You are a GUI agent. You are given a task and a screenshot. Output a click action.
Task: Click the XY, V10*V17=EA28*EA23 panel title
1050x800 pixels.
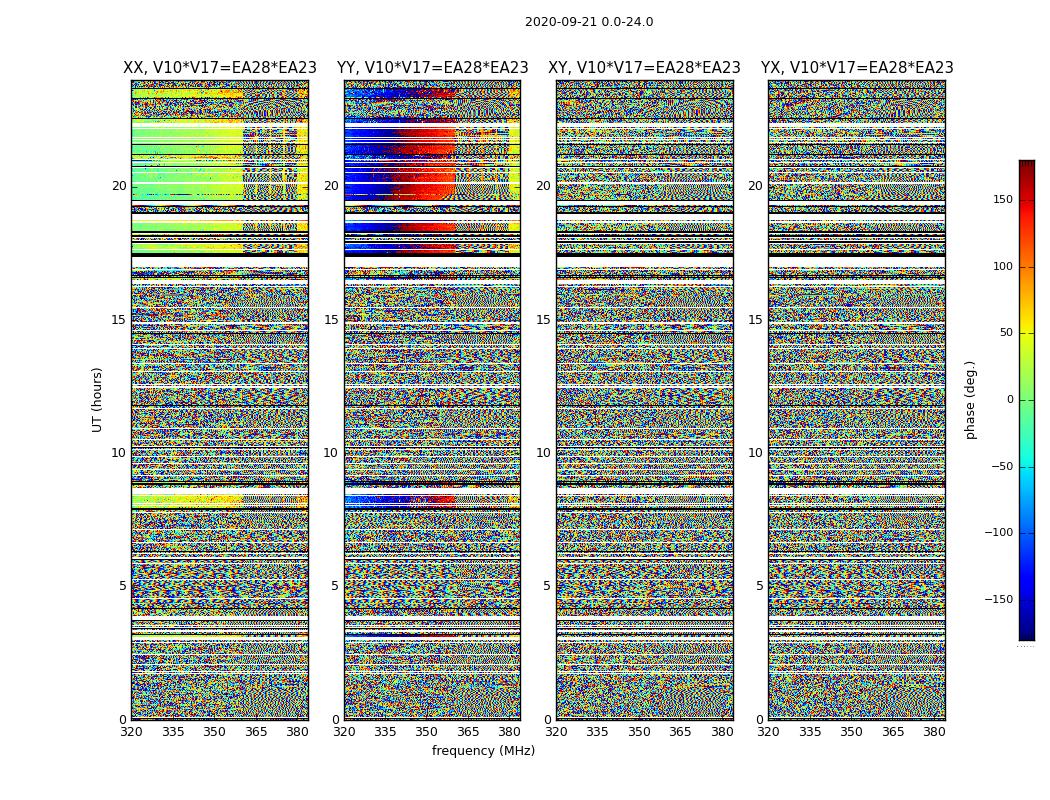click(644, 68)
